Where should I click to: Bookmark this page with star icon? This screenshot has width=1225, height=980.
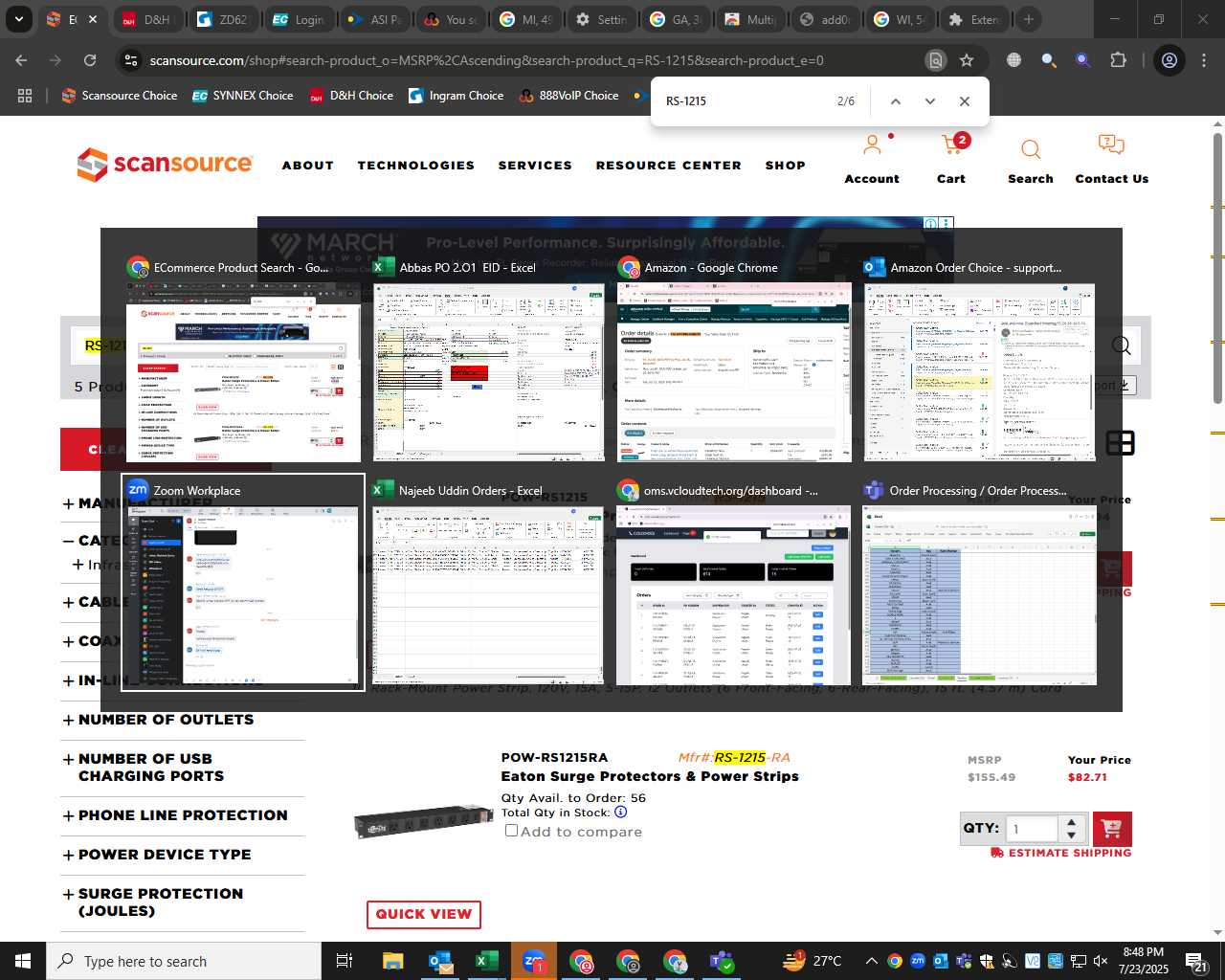tap(967, 60)
